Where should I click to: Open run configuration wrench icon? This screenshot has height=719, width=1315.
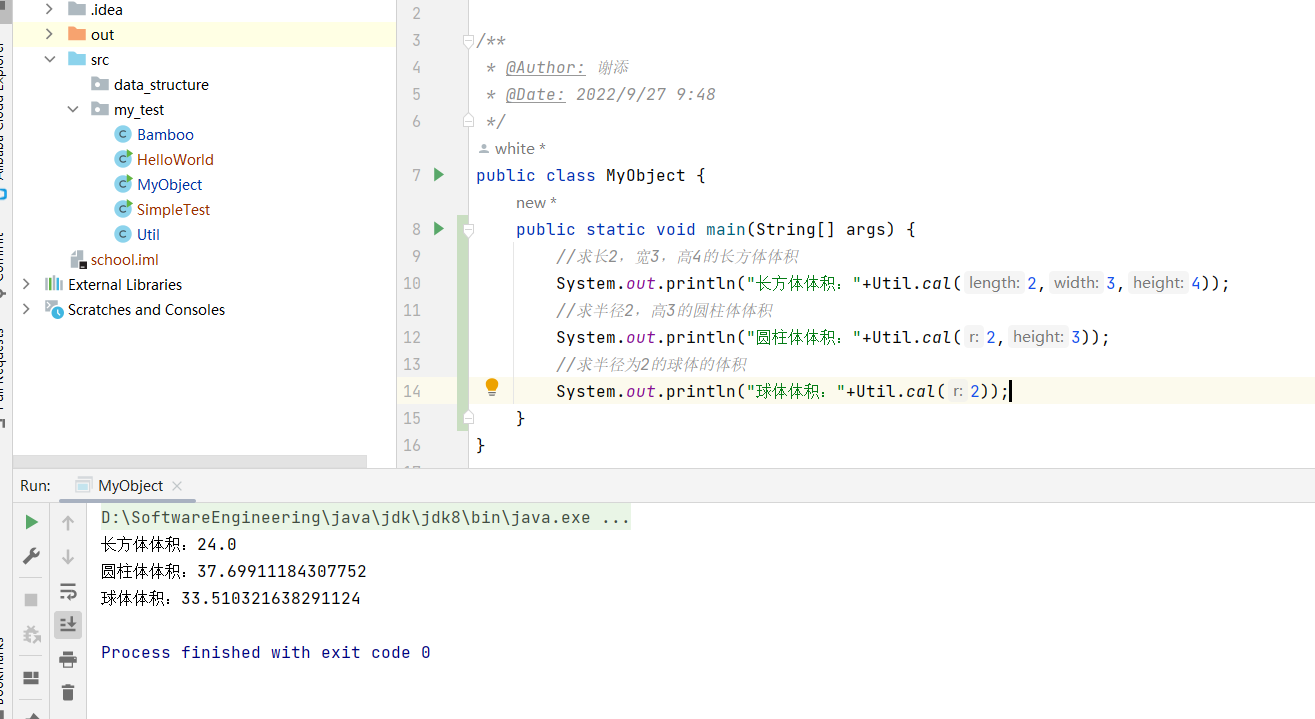[31, 556]
